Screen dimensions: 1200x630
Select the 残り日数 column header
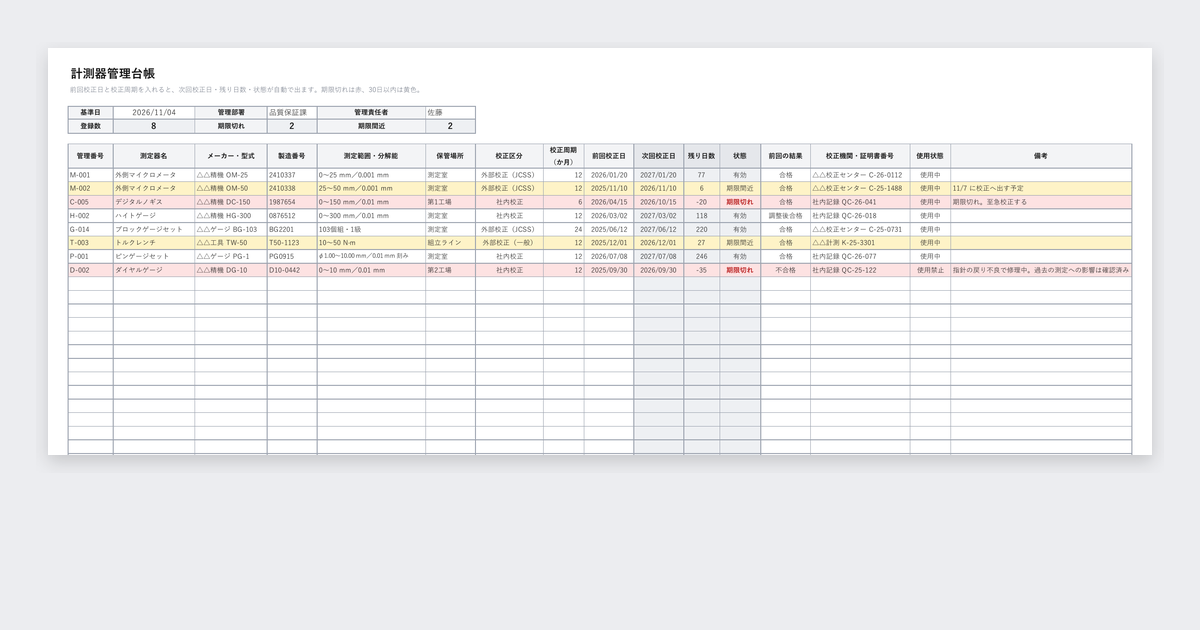[x=702, y=156]
